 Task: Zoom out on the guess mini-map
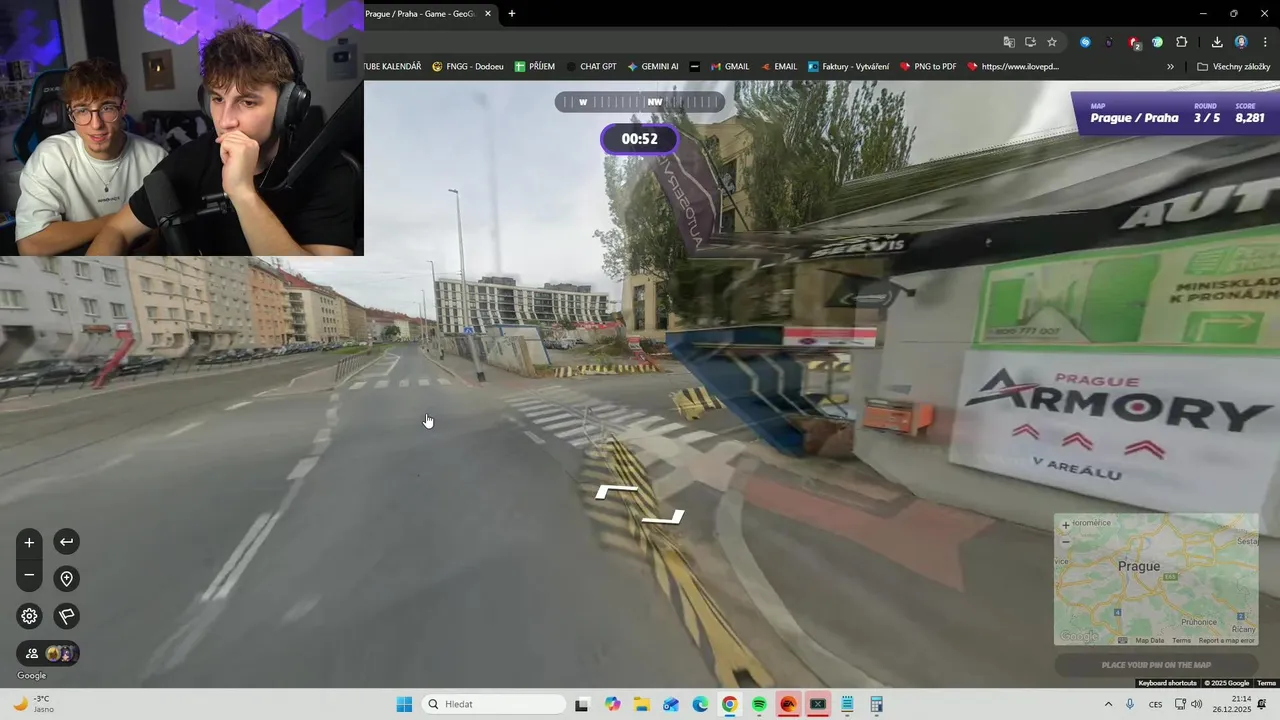[x=1065, y=541]
